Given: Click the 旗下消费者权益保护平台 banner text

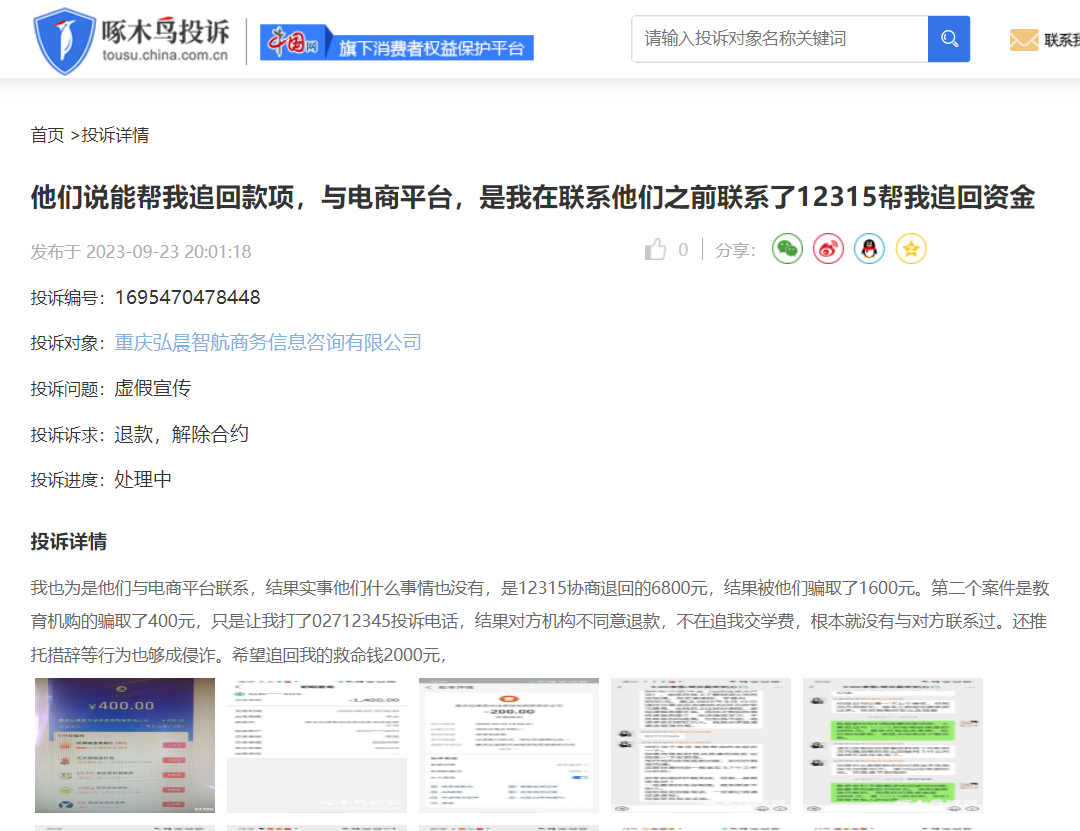Looking at the screenshot, I should 431,48.
